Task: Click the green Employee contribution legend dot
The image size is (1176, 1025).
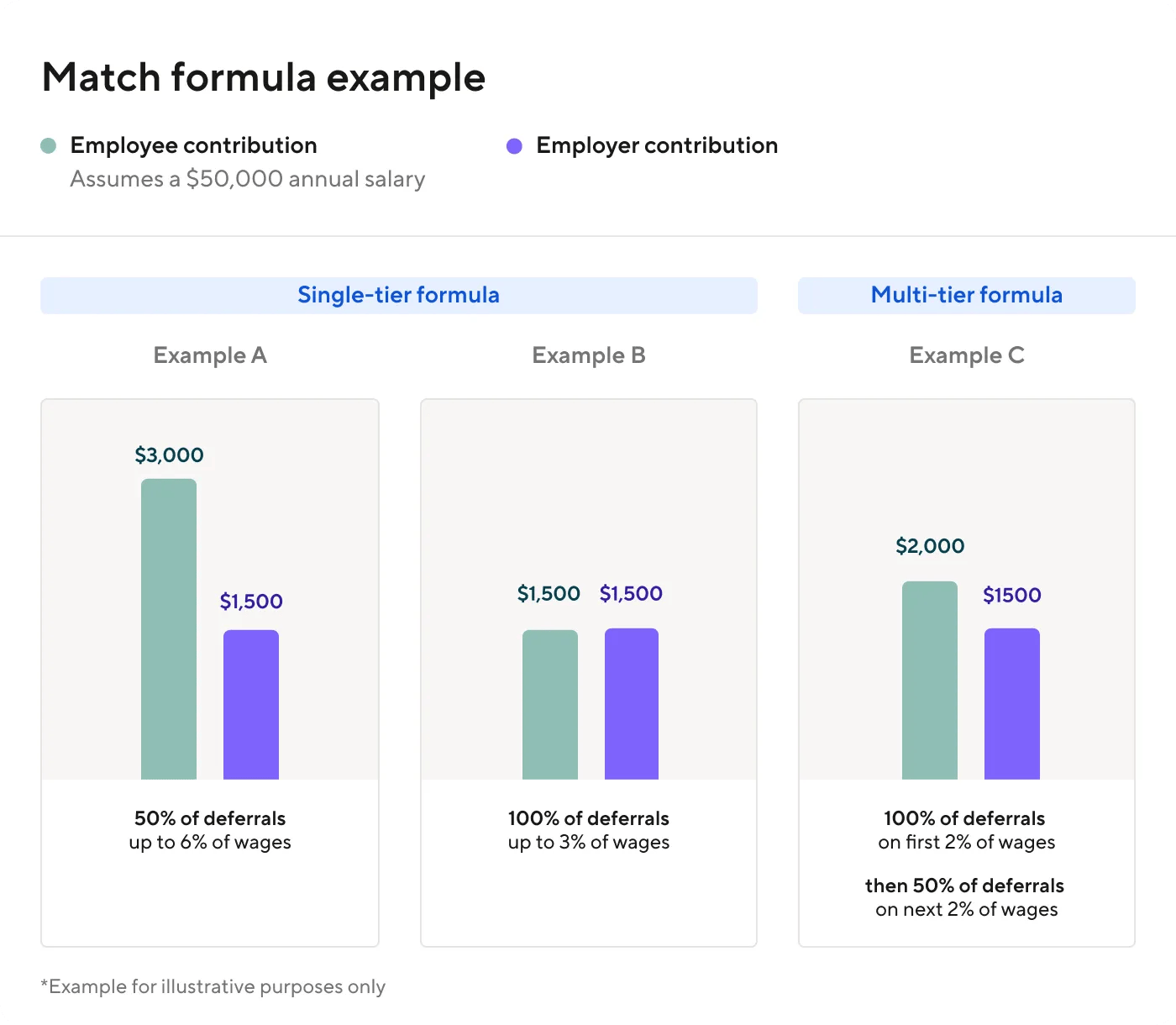Action: (x=49, y=146)
